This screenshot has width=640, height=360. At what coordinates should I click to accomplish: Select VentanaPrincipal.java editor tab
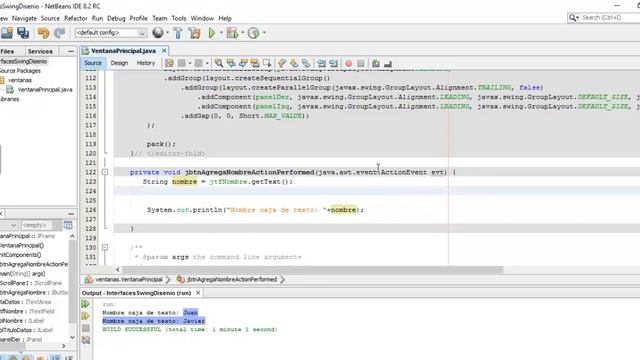pos(123,51)
